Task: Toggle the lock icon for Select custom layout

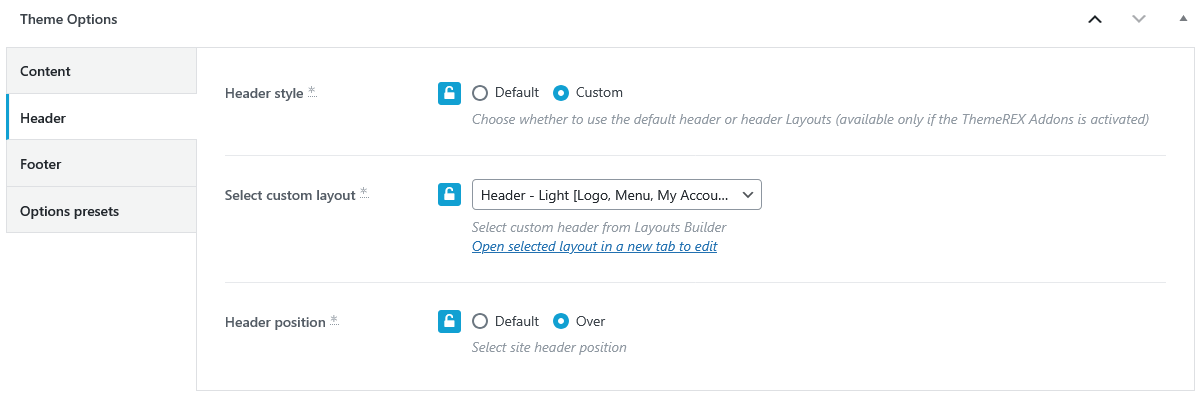Action: [449, 195]
